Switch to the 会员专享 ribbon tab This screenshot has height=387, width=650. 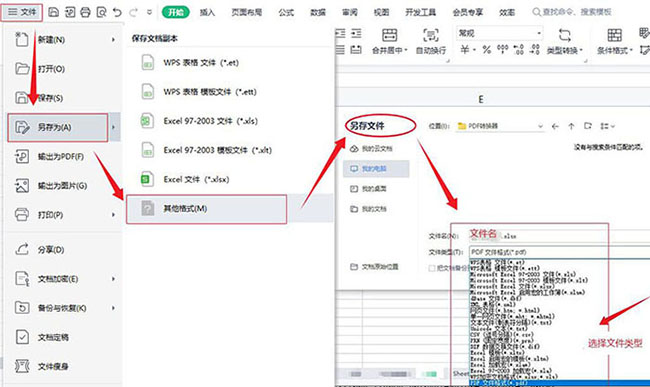(468, 12)
